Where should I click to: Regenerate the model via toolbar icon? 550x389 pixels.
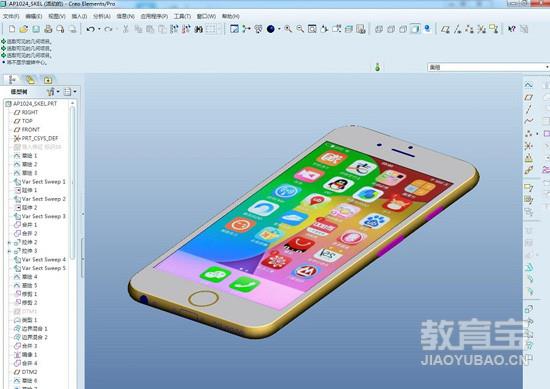174,29
